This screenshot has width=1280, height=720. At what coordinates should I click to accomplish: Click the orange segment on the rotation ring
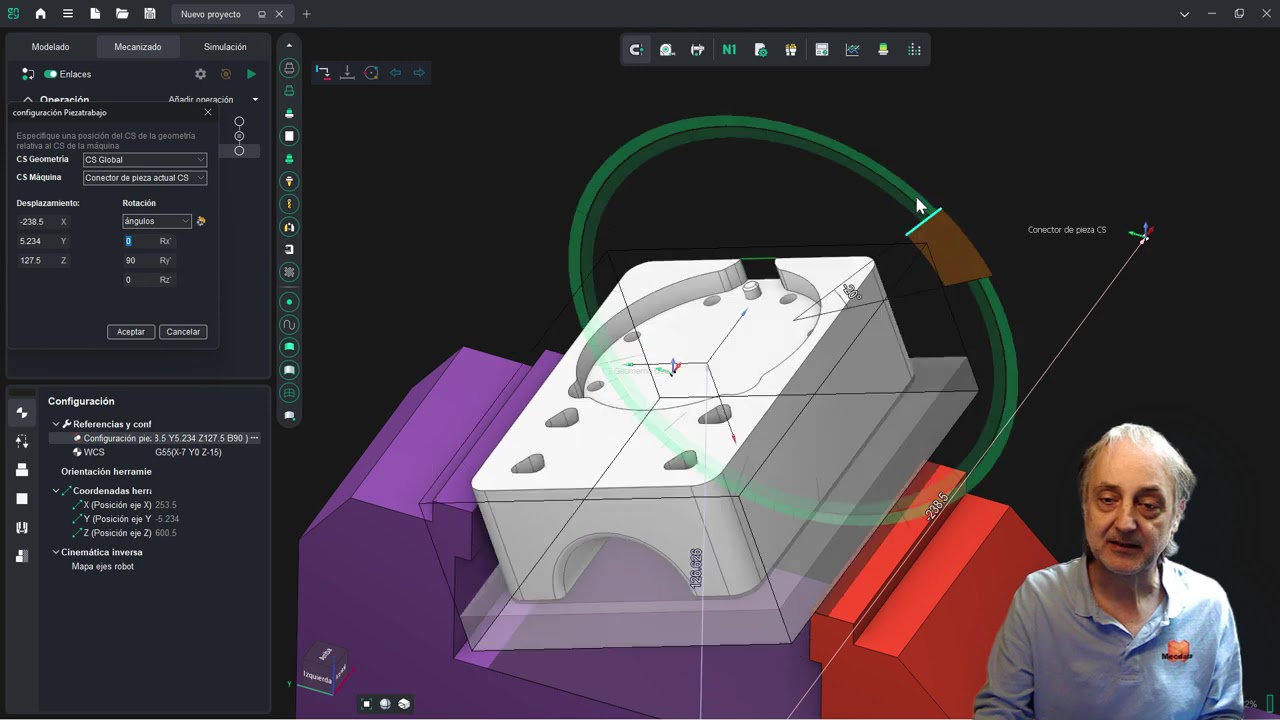(x=950, y=247)
